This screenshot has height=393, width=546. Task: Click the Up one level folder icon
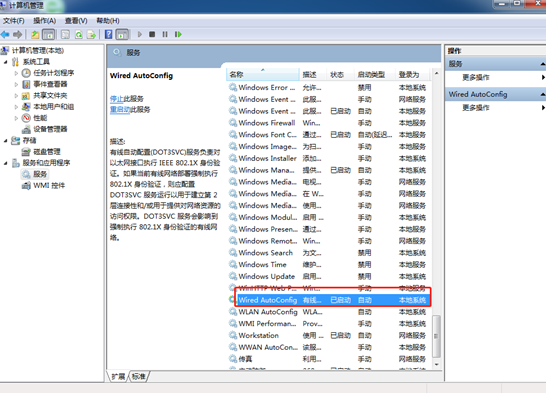[x=35, y=34]
